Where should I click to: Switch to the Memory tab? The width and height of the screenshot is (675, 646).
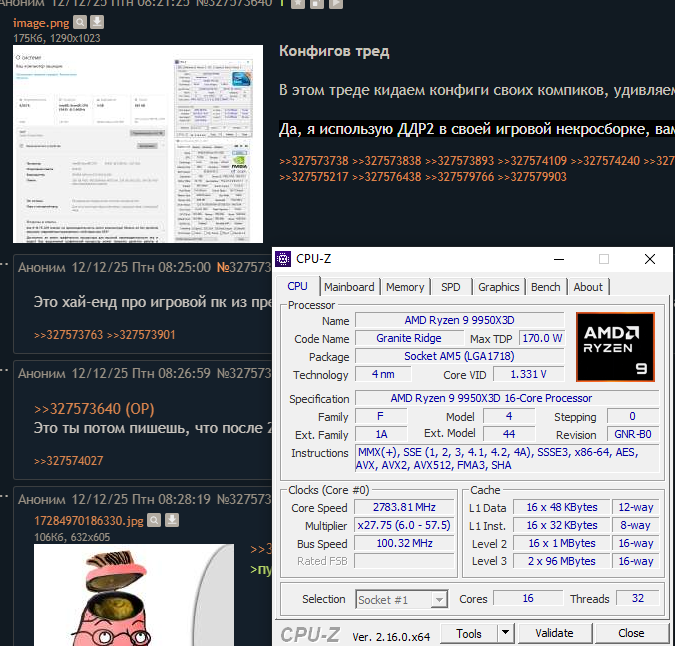(405, 287)
